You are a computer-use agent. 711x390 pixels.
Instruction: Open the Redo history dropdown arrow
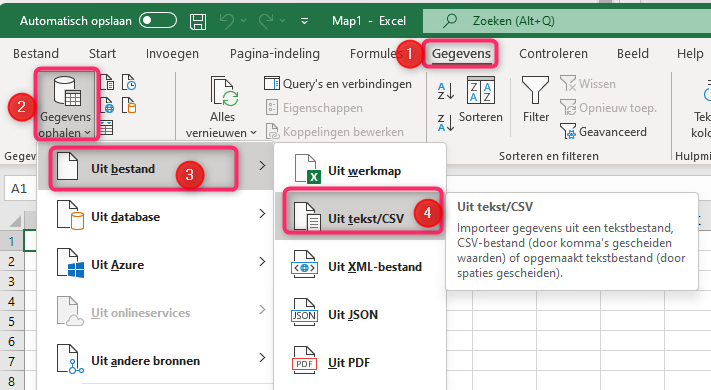point(282,21)
